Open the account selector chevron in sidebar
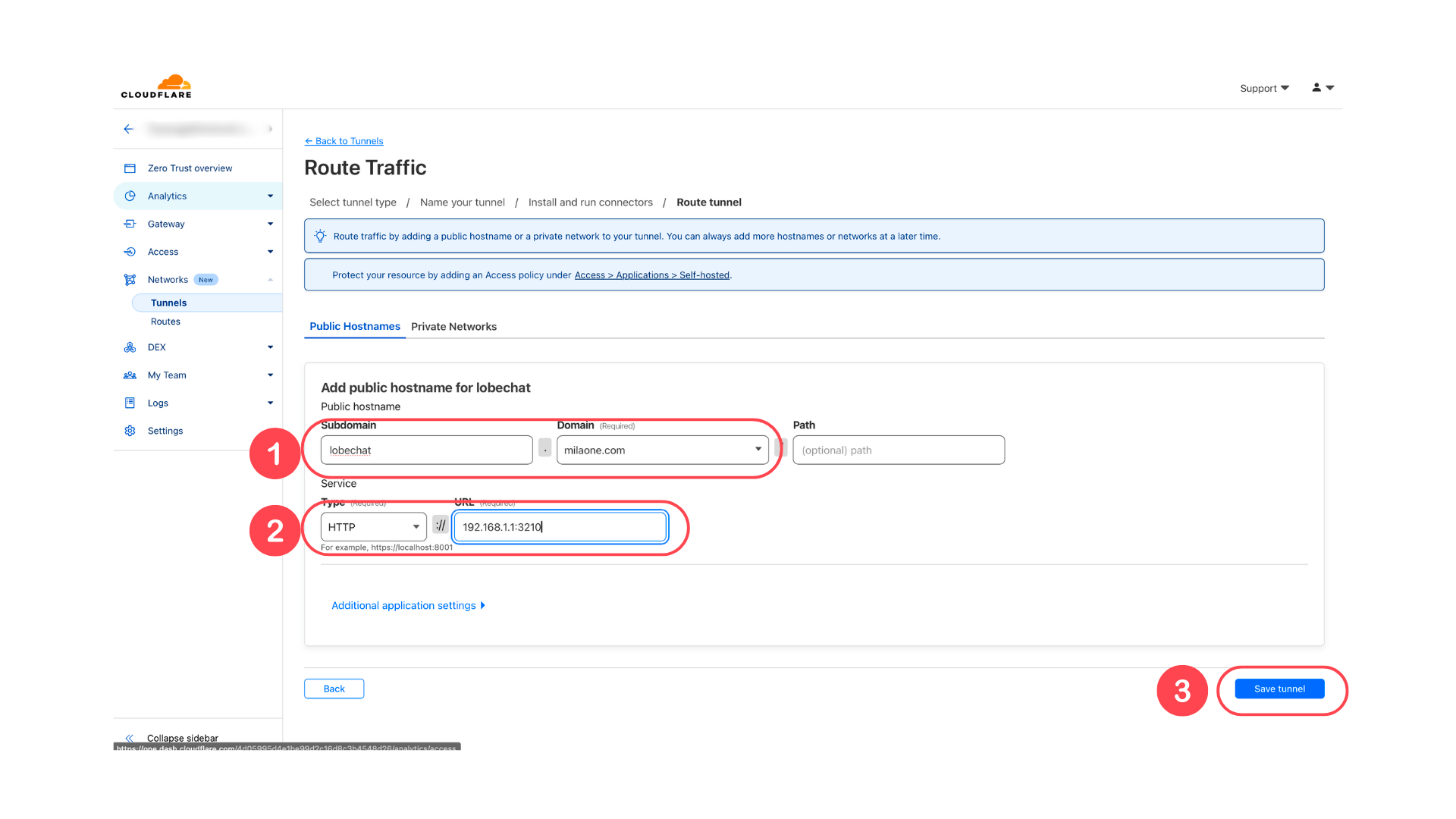This screenshot has height=819, width=1456. click(270, 129)
